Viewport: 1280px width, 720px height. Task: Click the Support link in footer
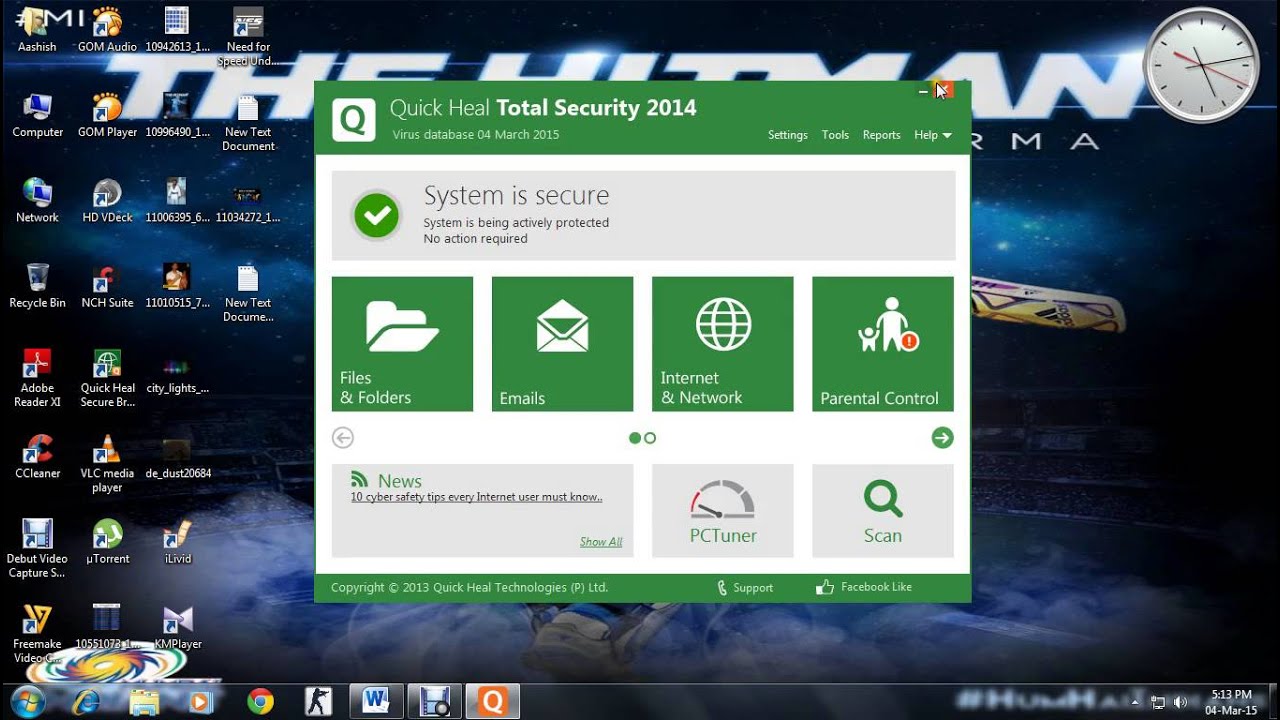click(745, 588)
